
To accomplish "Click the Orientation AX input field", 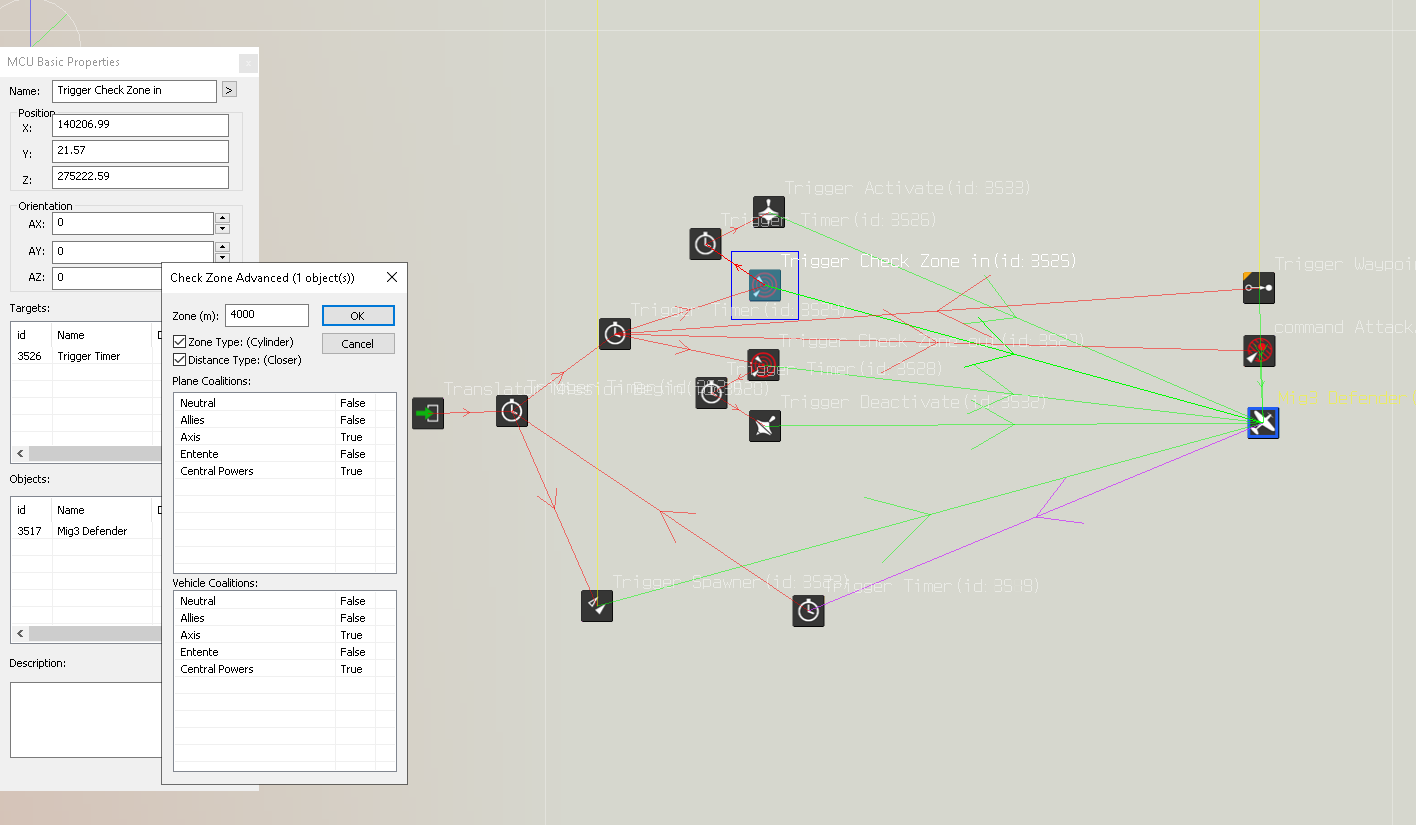I will tap(133, 223).
